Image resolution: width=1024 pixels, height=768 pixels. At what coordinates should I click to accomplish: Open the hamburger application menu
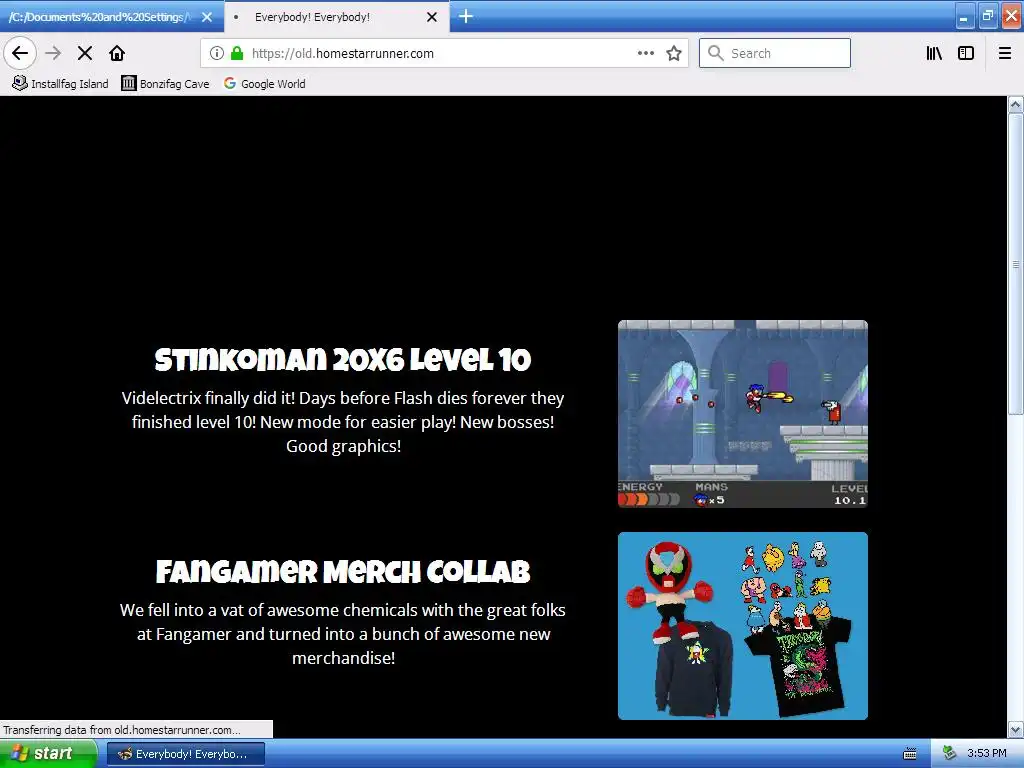1005,53
